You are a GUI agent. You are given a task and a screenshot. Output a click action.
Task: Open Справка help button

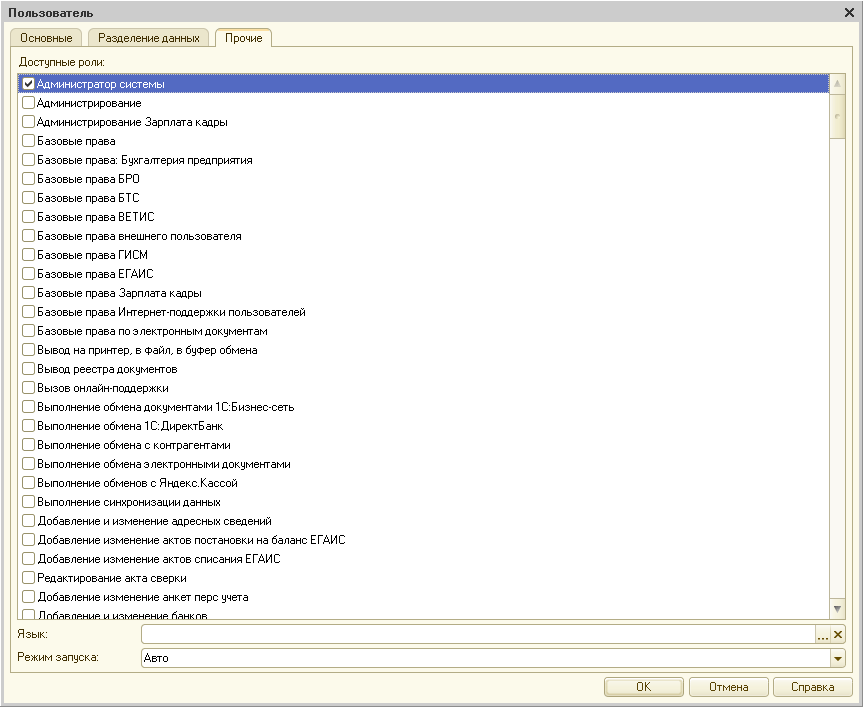coord(812,687)
